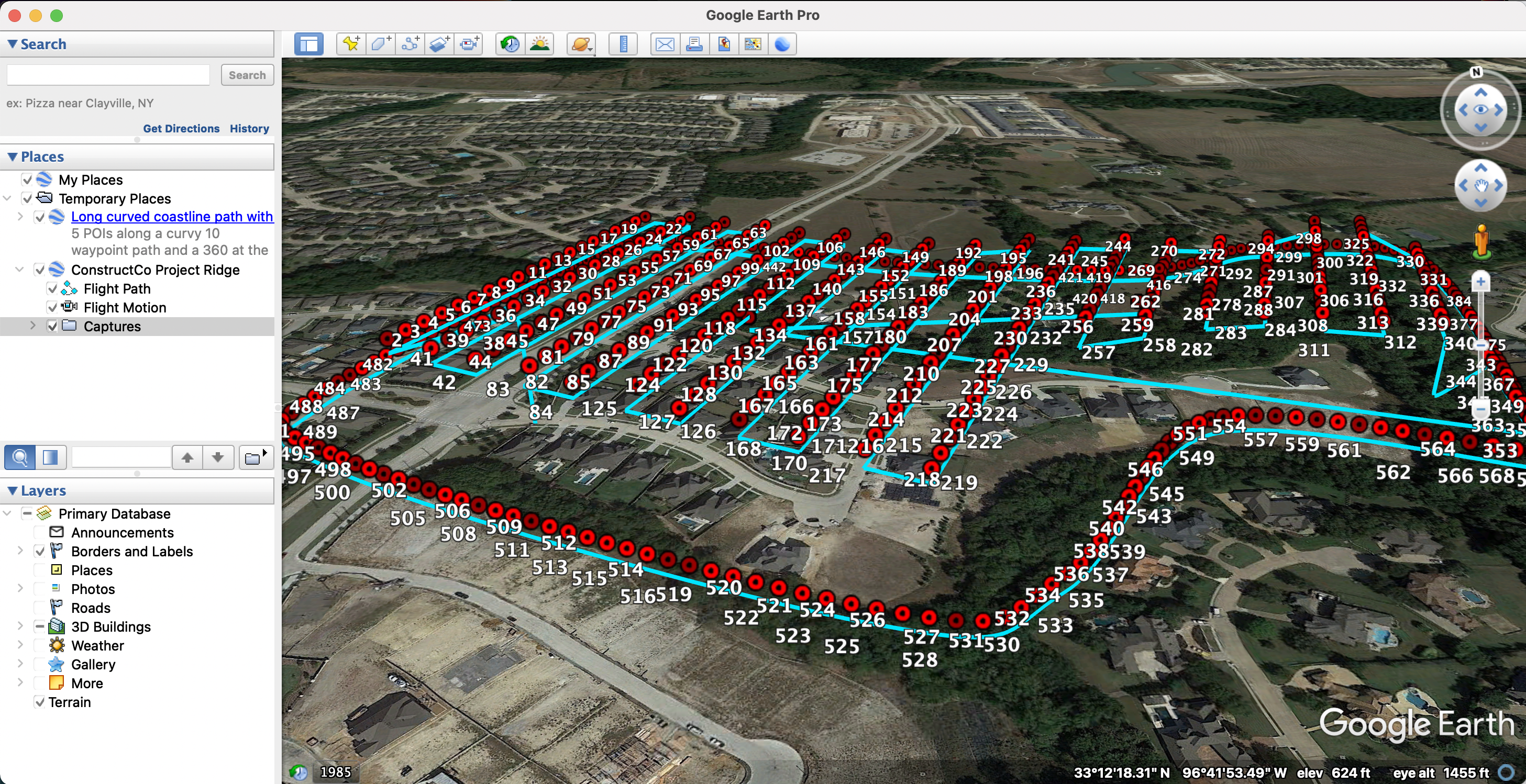1526x784 pixels.
Task: Open Google Earth on web globe icon
Action: [782, 44]
